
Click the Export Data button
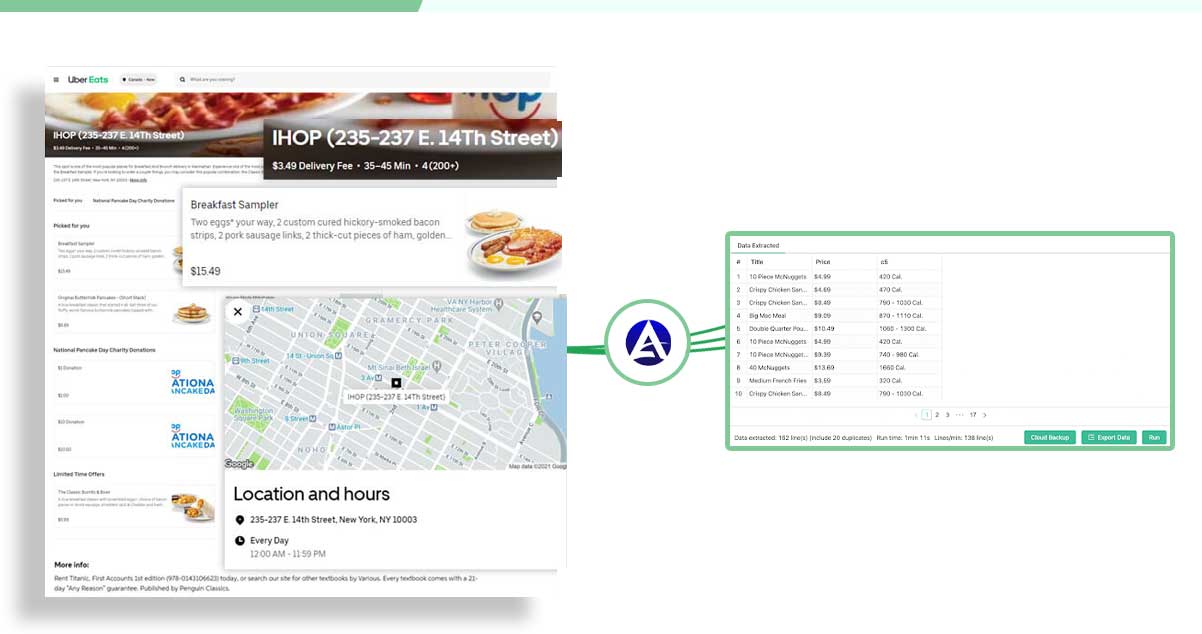click(1109, 437)
